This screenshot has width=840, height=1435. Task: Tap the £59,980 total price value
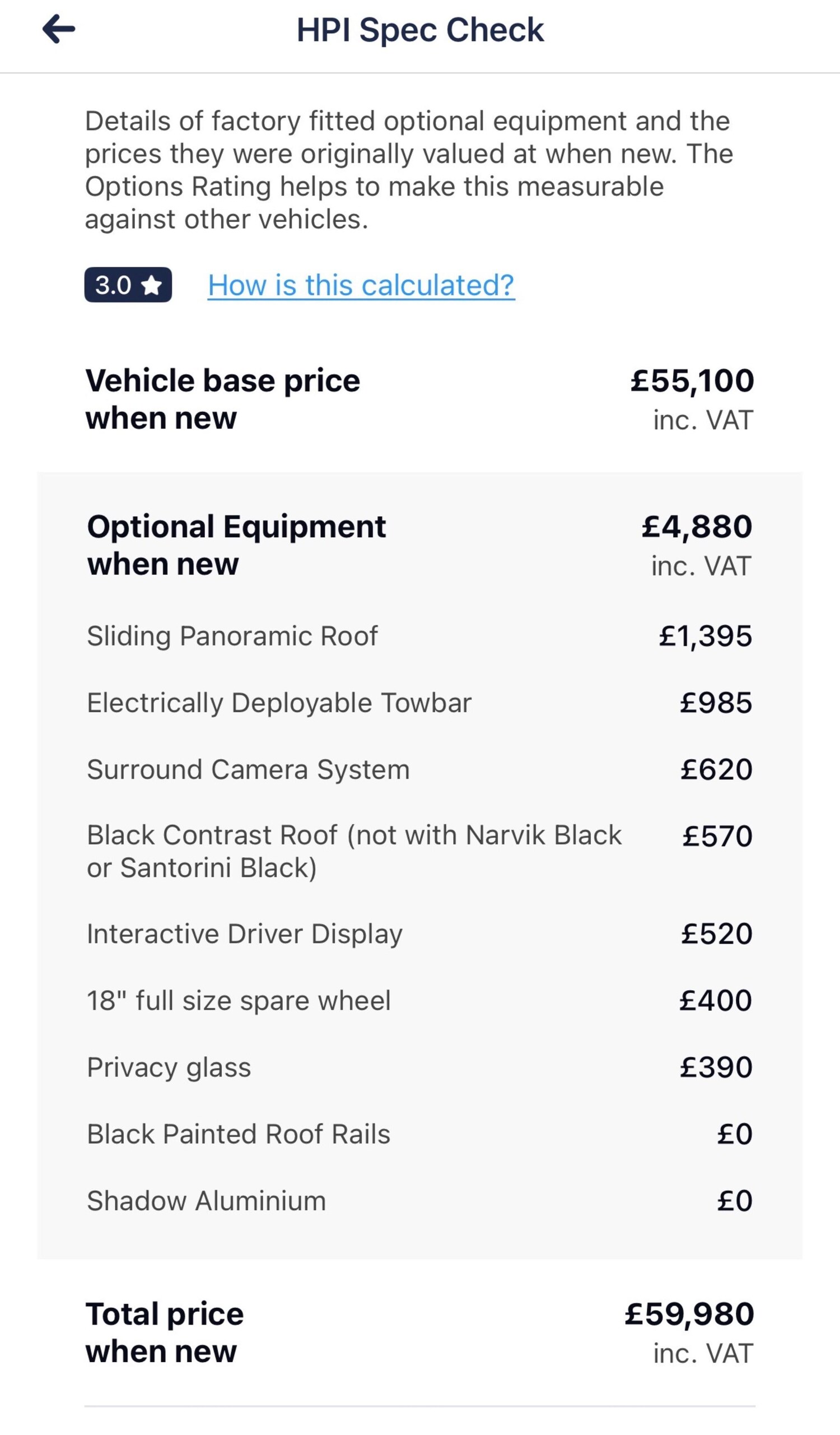(689, 1315)
